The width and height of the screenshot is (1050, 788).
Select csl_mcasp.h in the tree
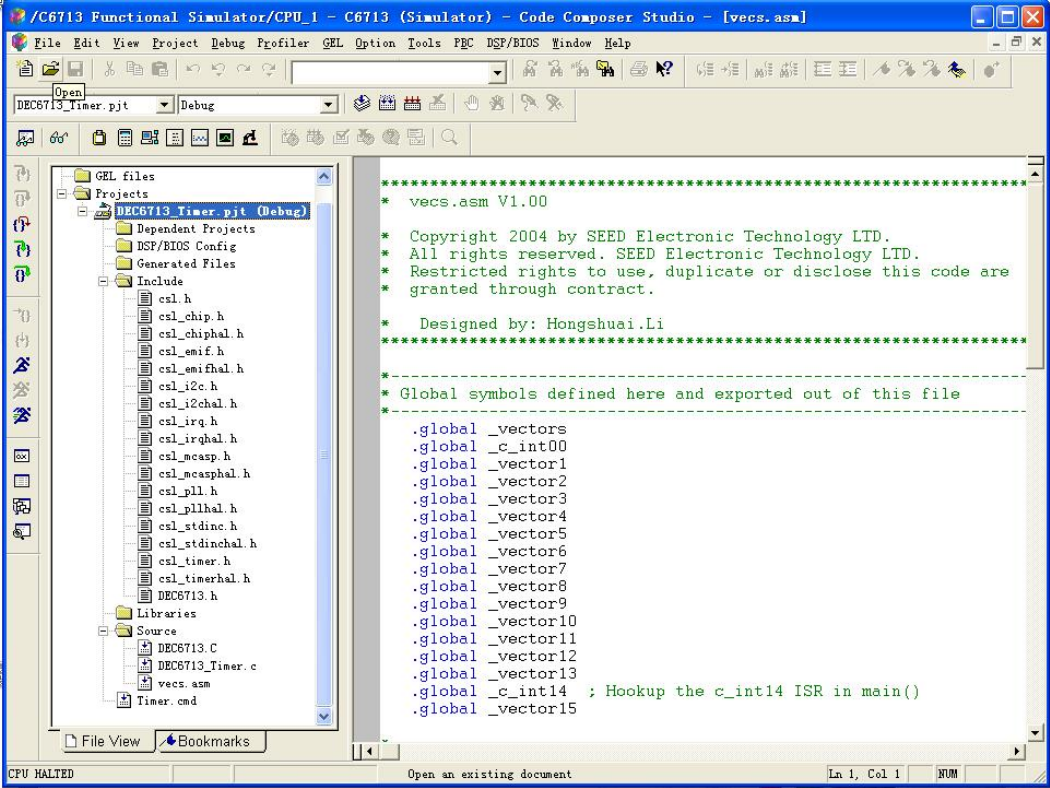pyautogui.click(x=194, y=456)
